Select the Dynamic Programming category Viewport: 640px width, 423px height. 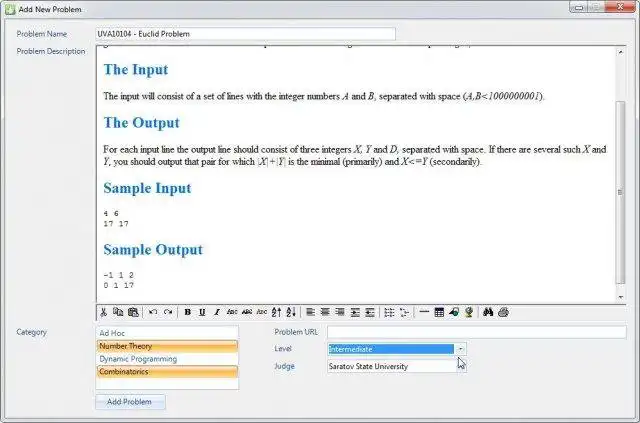tap(167, 359)
